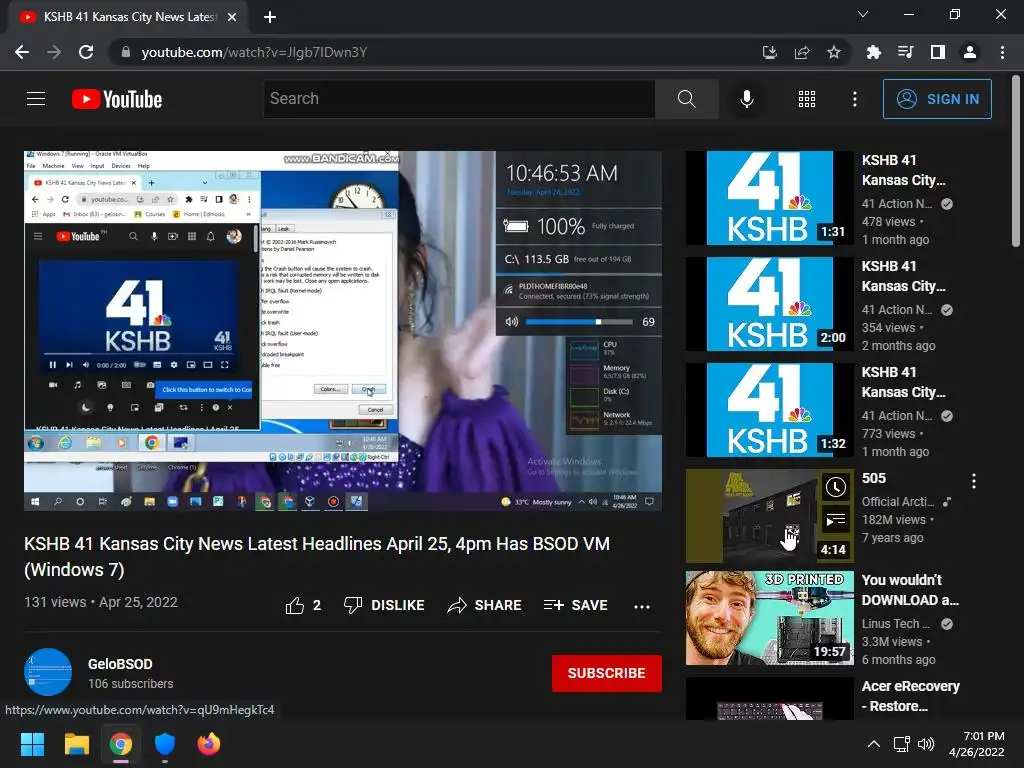Reload the page
Screen dimensions: 1024x768
86,52
